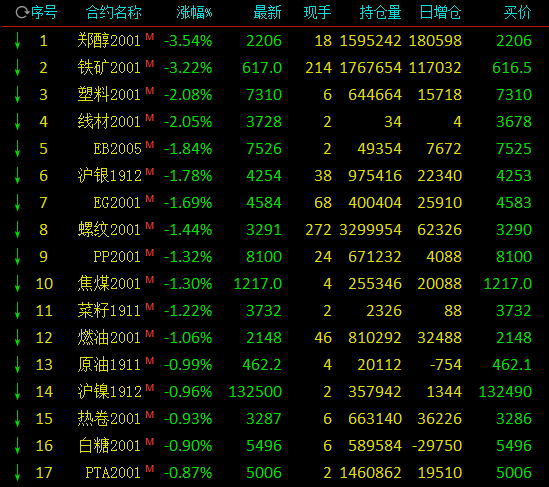Click latest price 132500 of 沪镍1912
This screenshot has width=549, height=487.
(x=255, y=392)
